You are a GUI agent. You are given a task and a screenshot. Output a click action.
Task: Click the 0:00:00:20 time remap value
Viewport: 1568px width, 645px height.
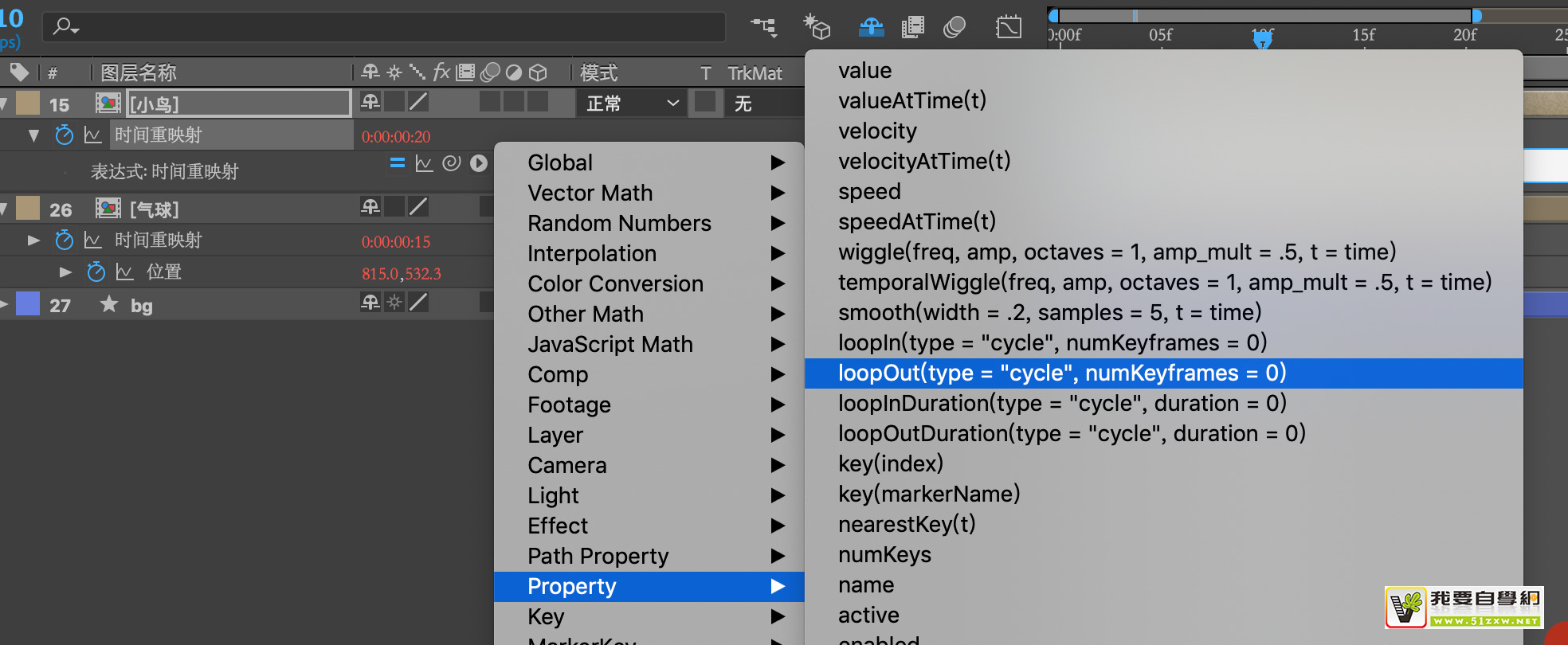point(396,136)
